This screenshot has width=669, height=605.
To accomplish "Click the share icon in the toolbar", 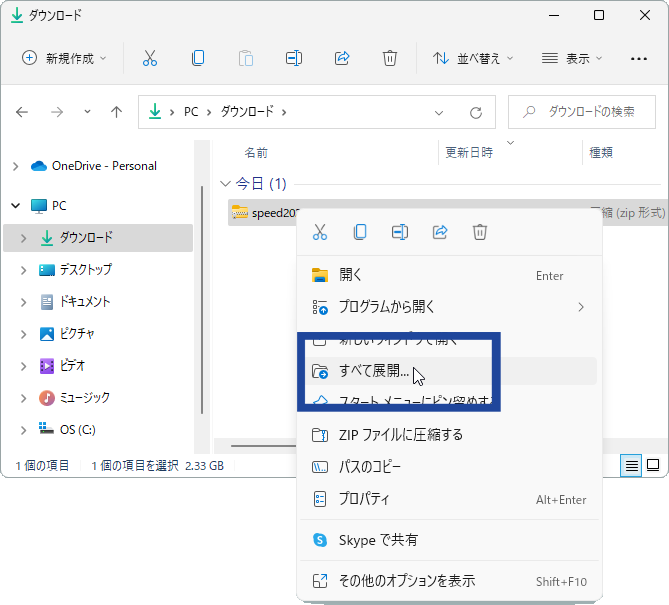I will pyautogui.click(x=342, y=58).
